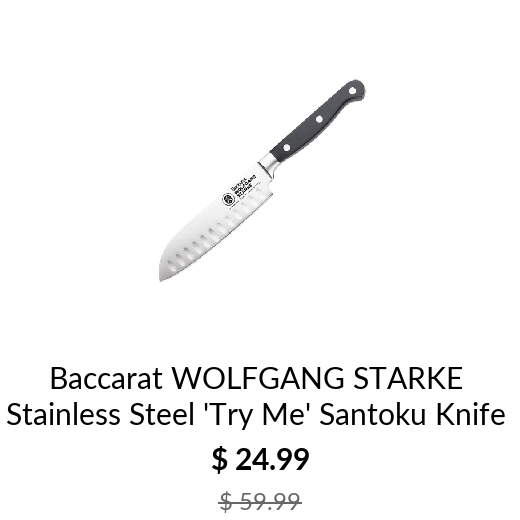Click the round logo stamped on blade
This screenshot has width=520, height=520.
click(x=229, y=200)
